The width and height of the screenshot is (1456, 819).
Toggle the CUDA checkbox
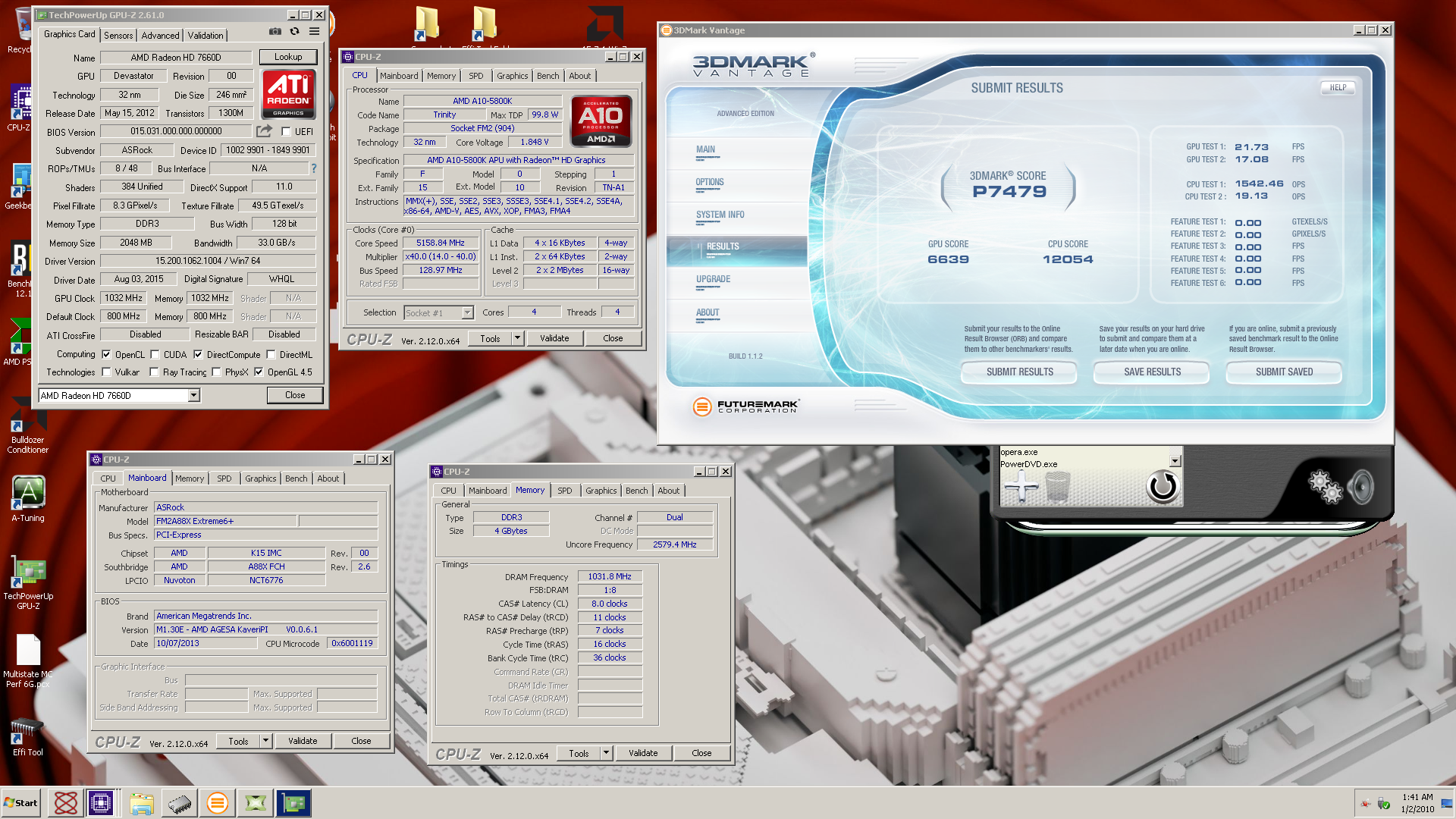(155, 354)
